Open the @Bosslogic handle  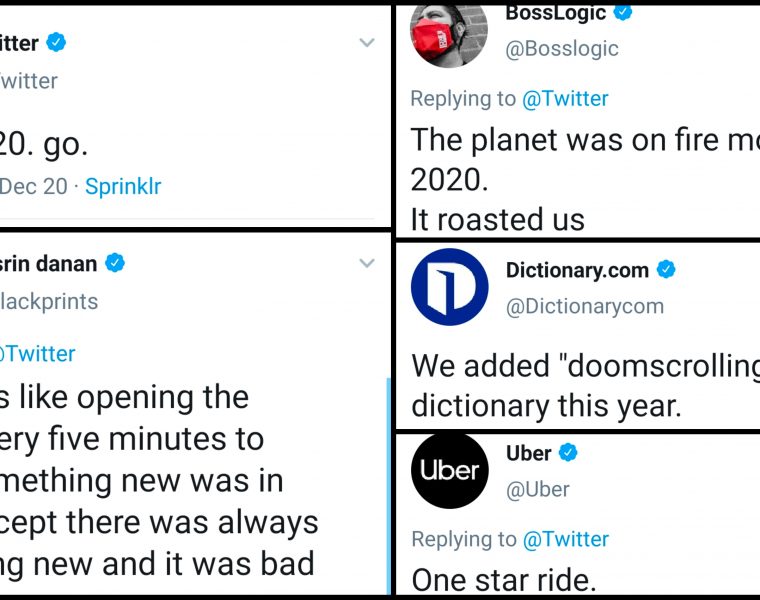point(562,49)
